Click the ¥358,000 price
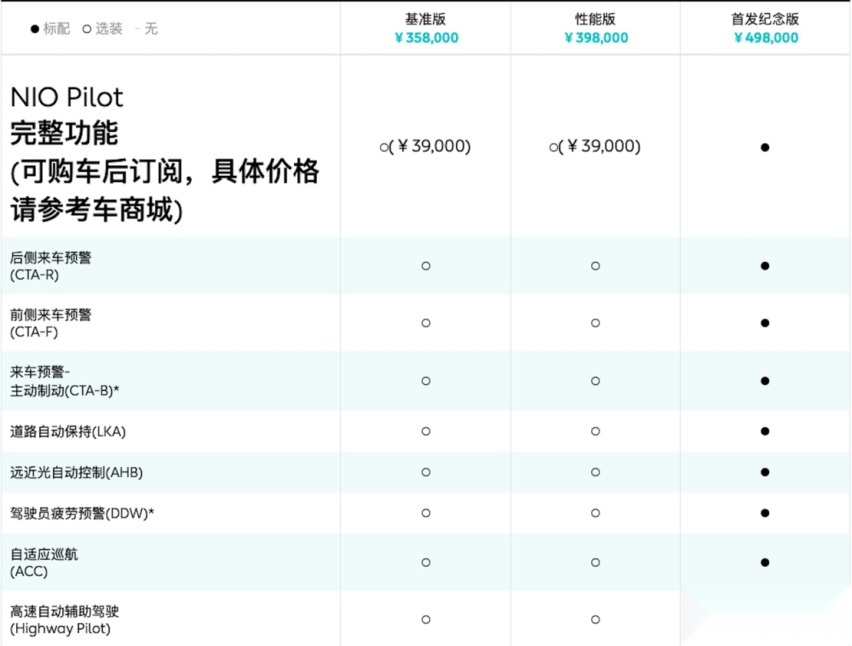852x646 pixels. point(426,37)
